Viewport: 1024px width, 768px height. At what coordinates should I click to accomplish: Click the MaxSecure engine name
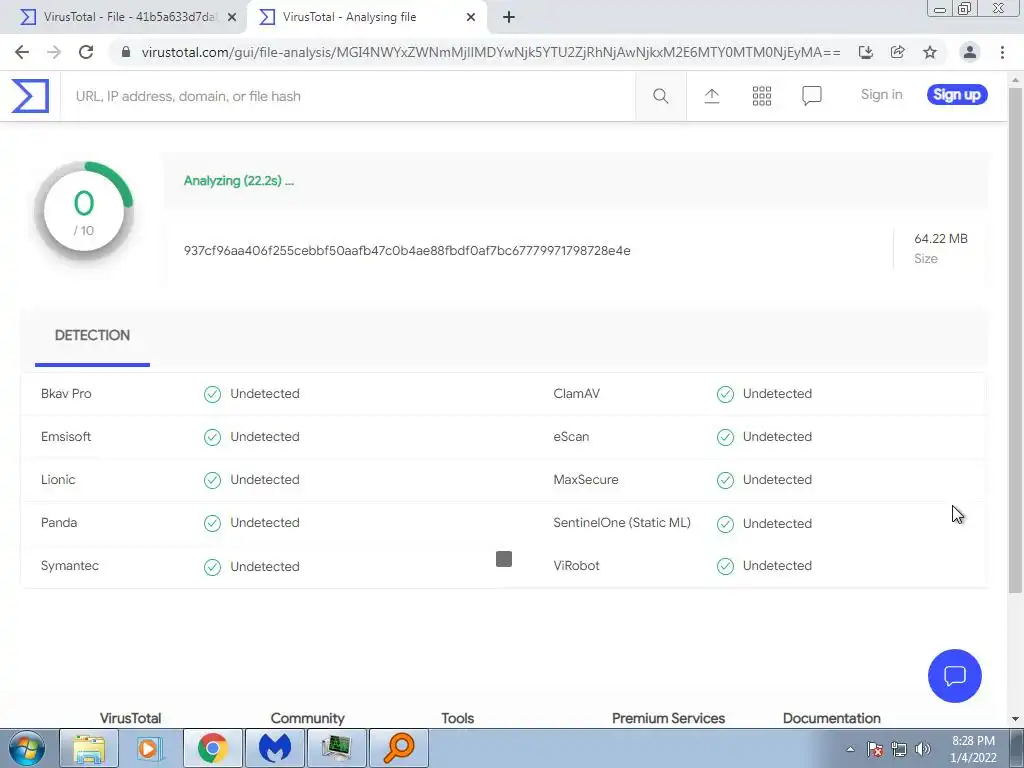pos(585,480)
